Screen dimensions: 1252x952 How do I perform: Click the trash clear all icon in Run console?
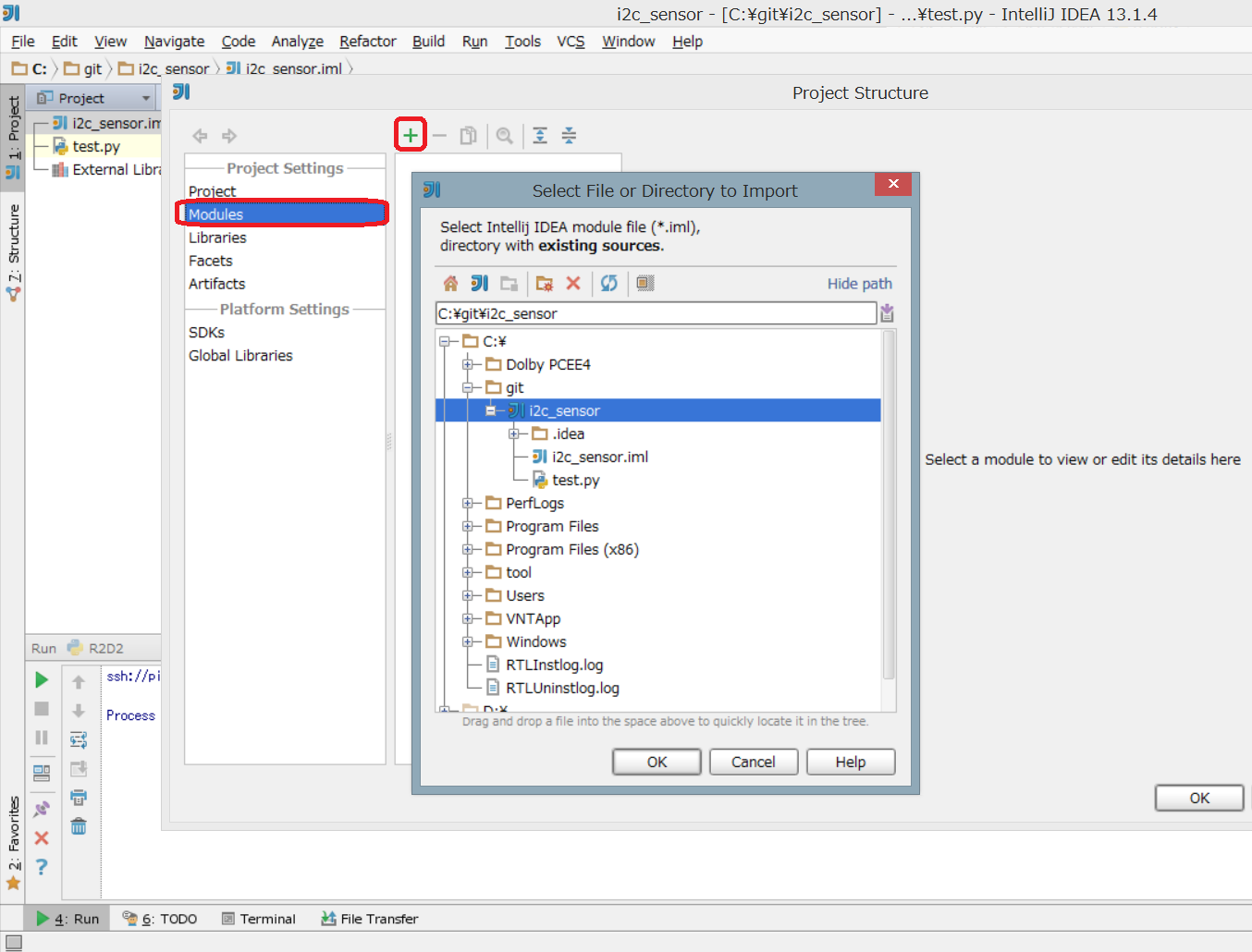(x=79, y=826)
